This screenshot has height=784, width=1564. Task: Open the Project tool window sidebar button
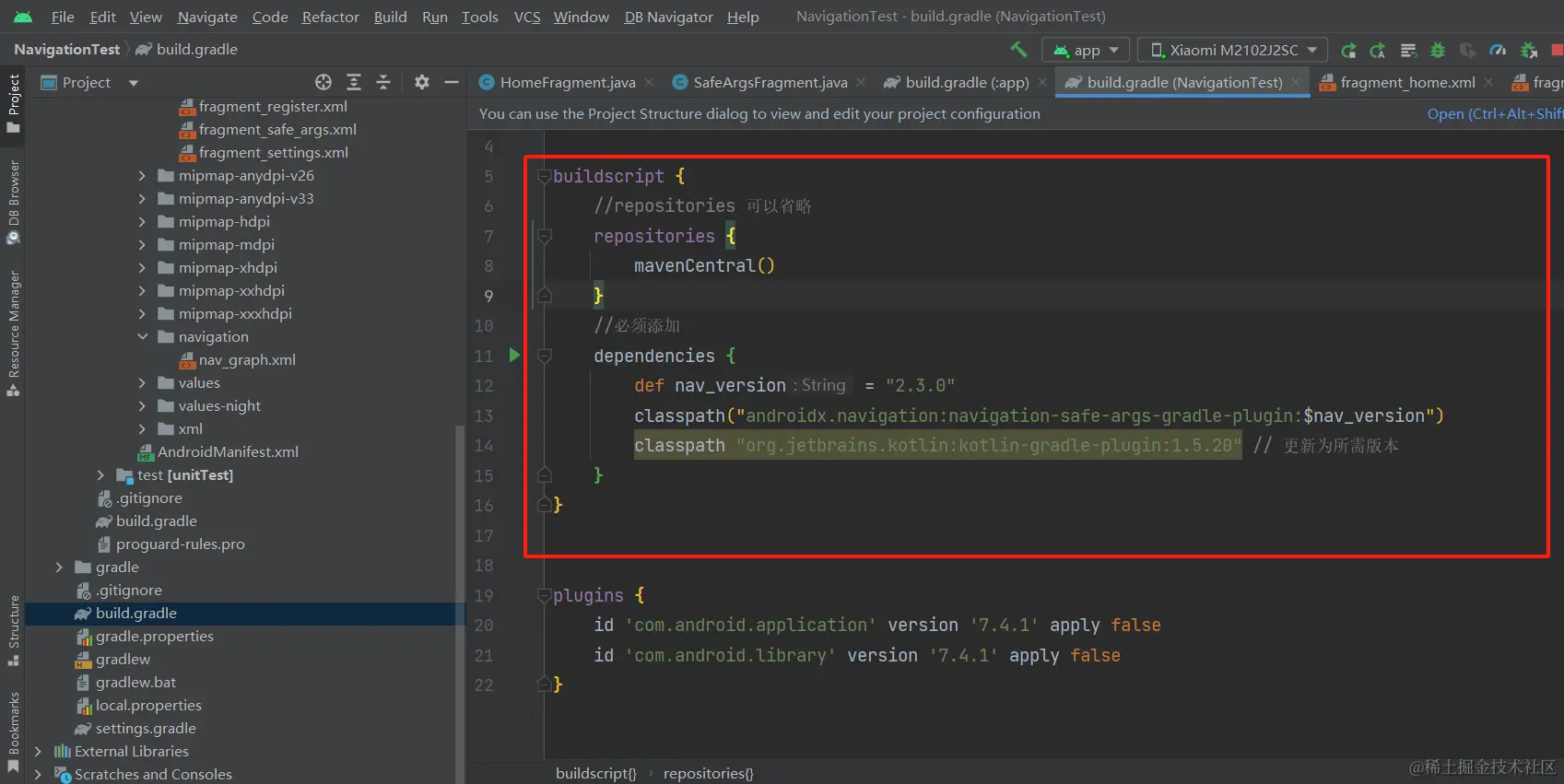pyautogui.click(x=13, y=103)
